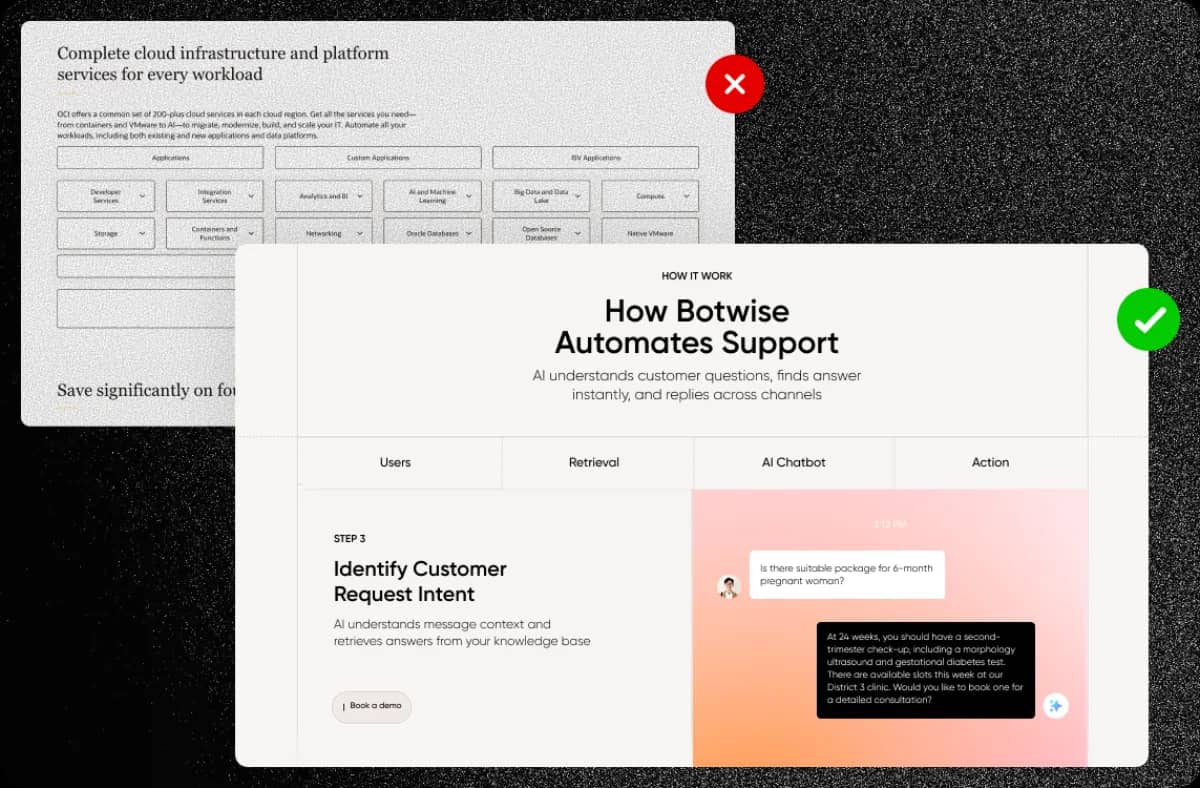This screenshot has width=1200, height=788.
Task: Expand the Compute dropdown in back window
Action: pyautogui.click(x=650, y=196)
